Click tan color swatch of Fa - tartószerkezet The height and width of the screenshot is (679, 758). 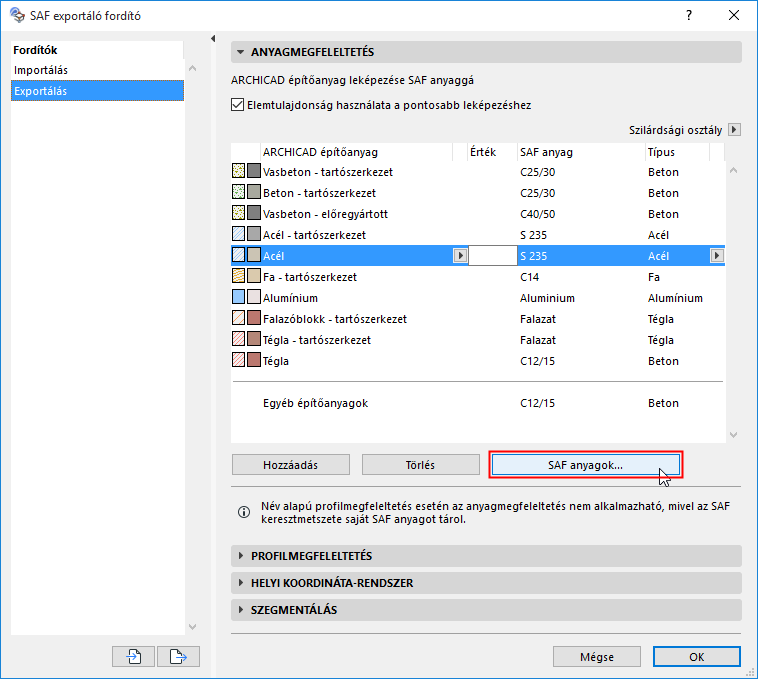click(254, 276)
